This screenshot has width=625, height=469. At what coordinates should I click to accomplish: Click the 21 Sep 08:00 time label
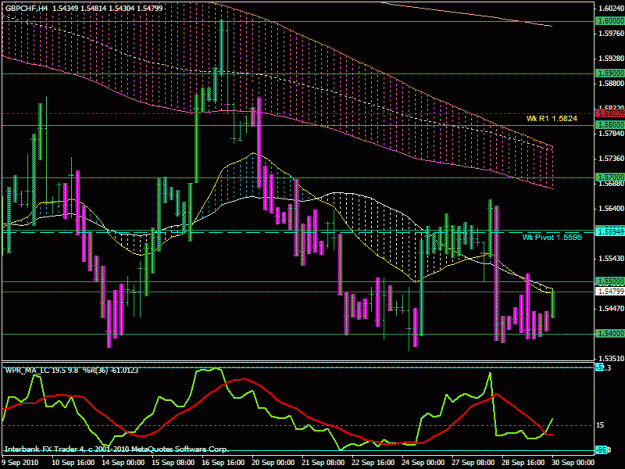coord(323,462)
